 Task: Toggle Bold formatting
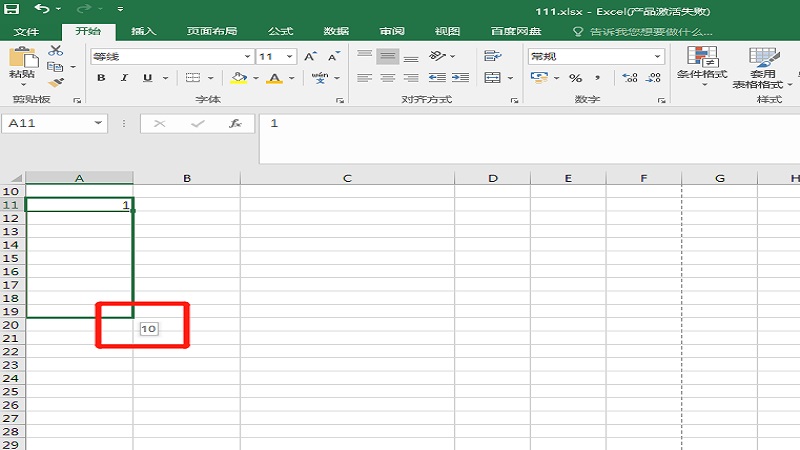101,78
